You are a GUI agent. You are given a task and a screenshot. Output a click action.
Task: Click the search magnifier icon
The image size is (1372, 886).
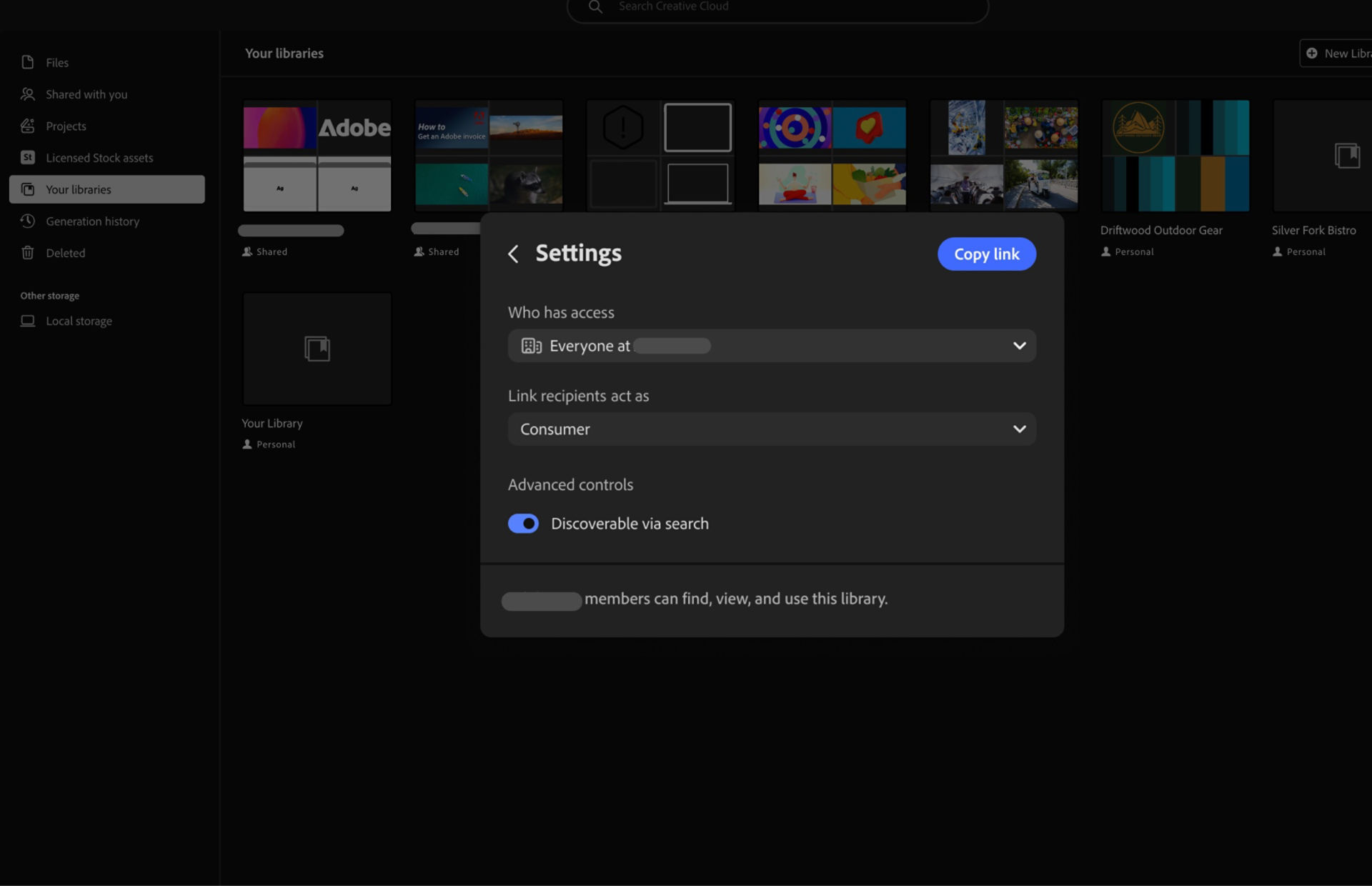pos(595,6)
